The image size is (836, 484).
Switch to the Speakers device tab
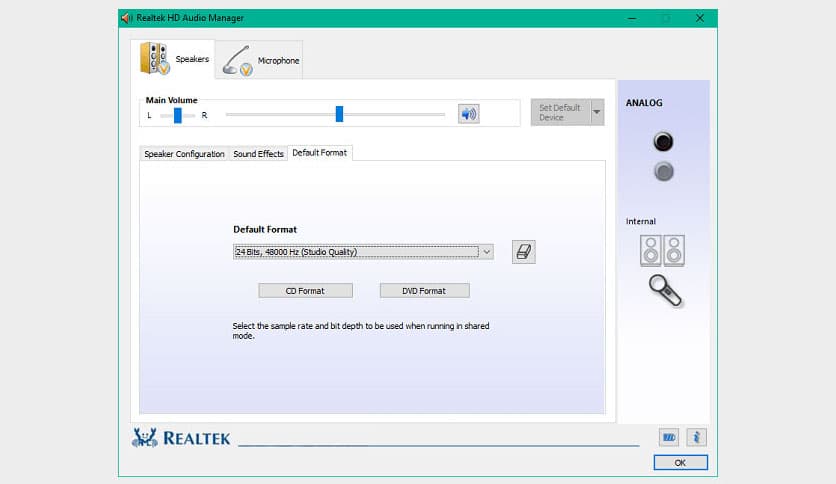[x=173, y=59]
